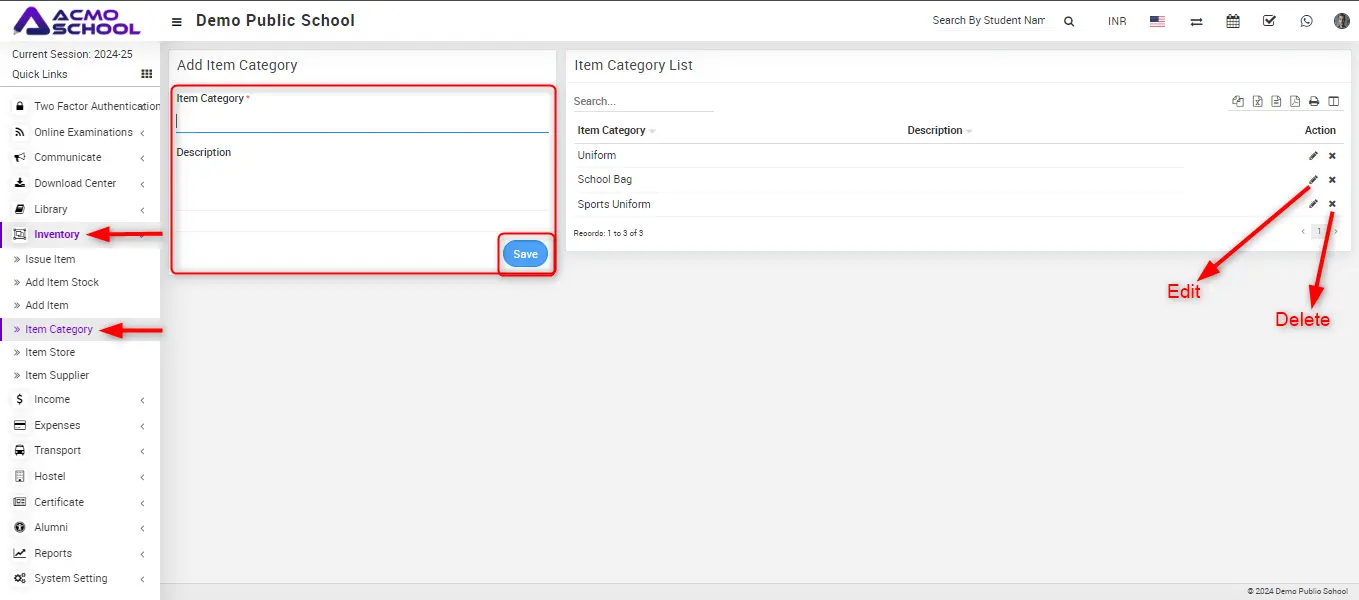This screenshot has height=600, width=1359.
Task: Edit the School Bag category
Action: pos(1313,180)
